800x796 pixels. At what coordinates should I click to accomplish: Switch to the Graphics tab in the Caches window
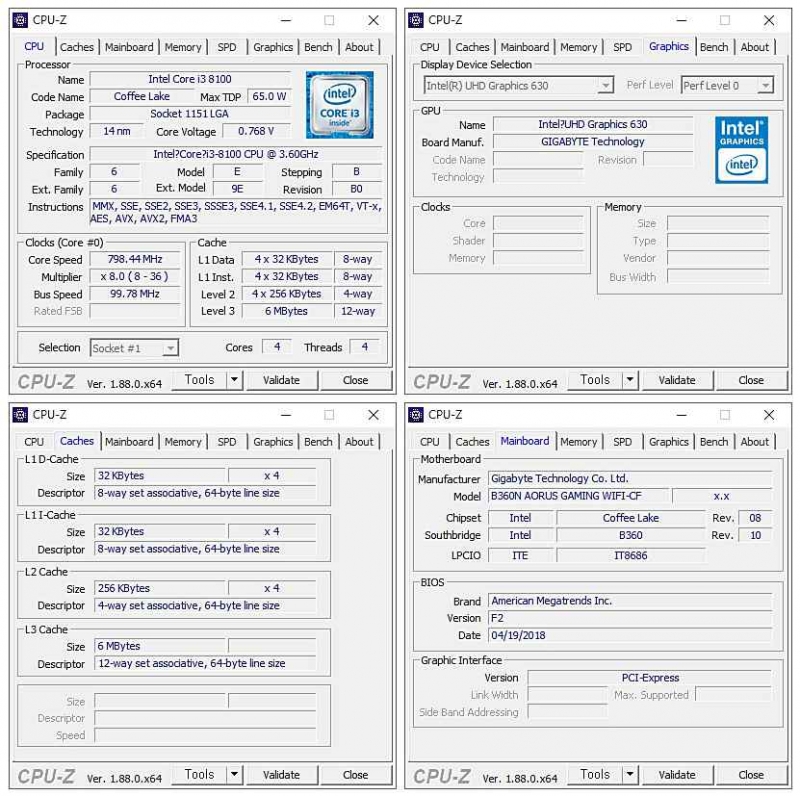[x=273, y=442]
